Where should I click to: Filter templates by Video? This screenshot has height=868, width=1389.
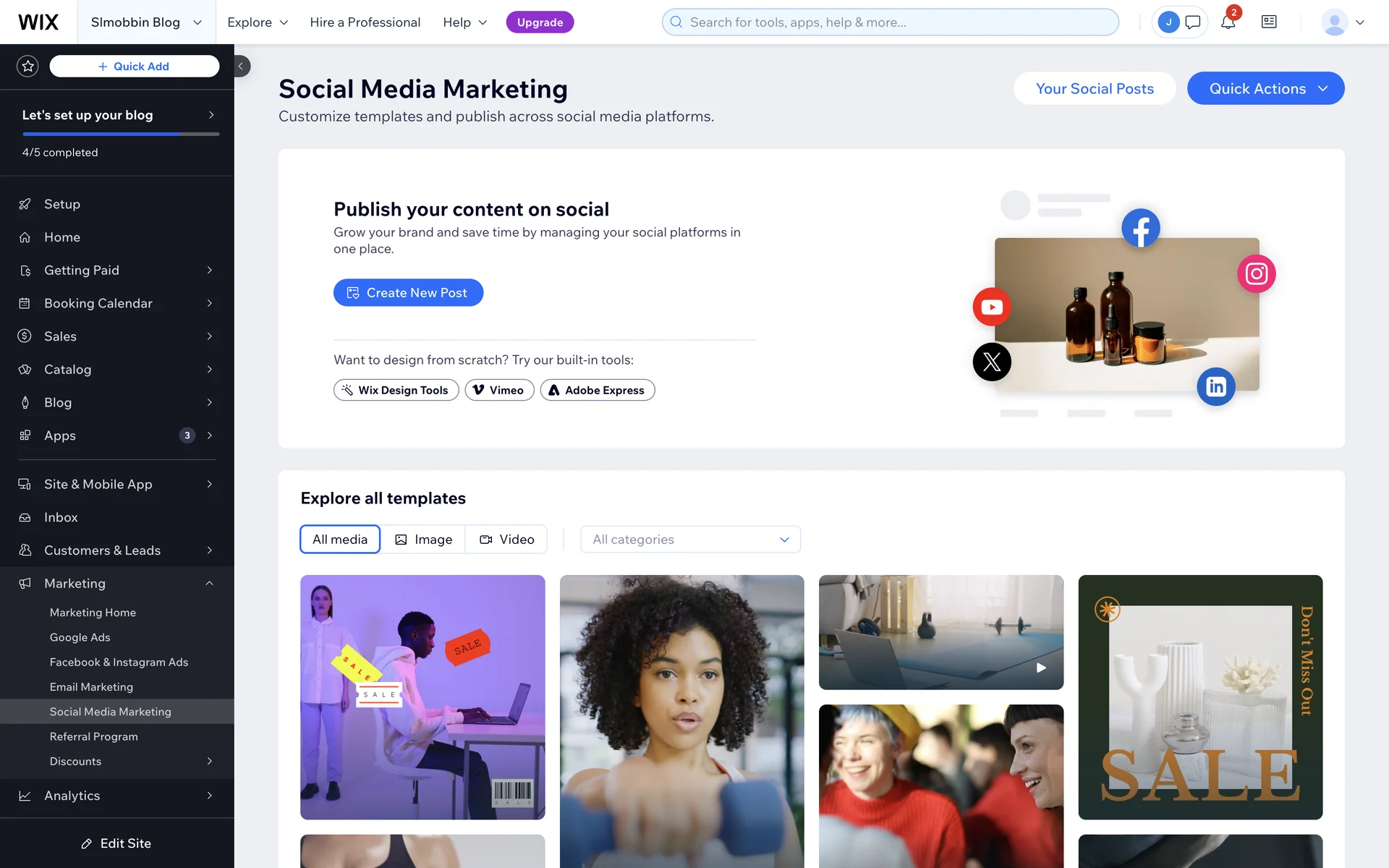(x=506, y=539)
